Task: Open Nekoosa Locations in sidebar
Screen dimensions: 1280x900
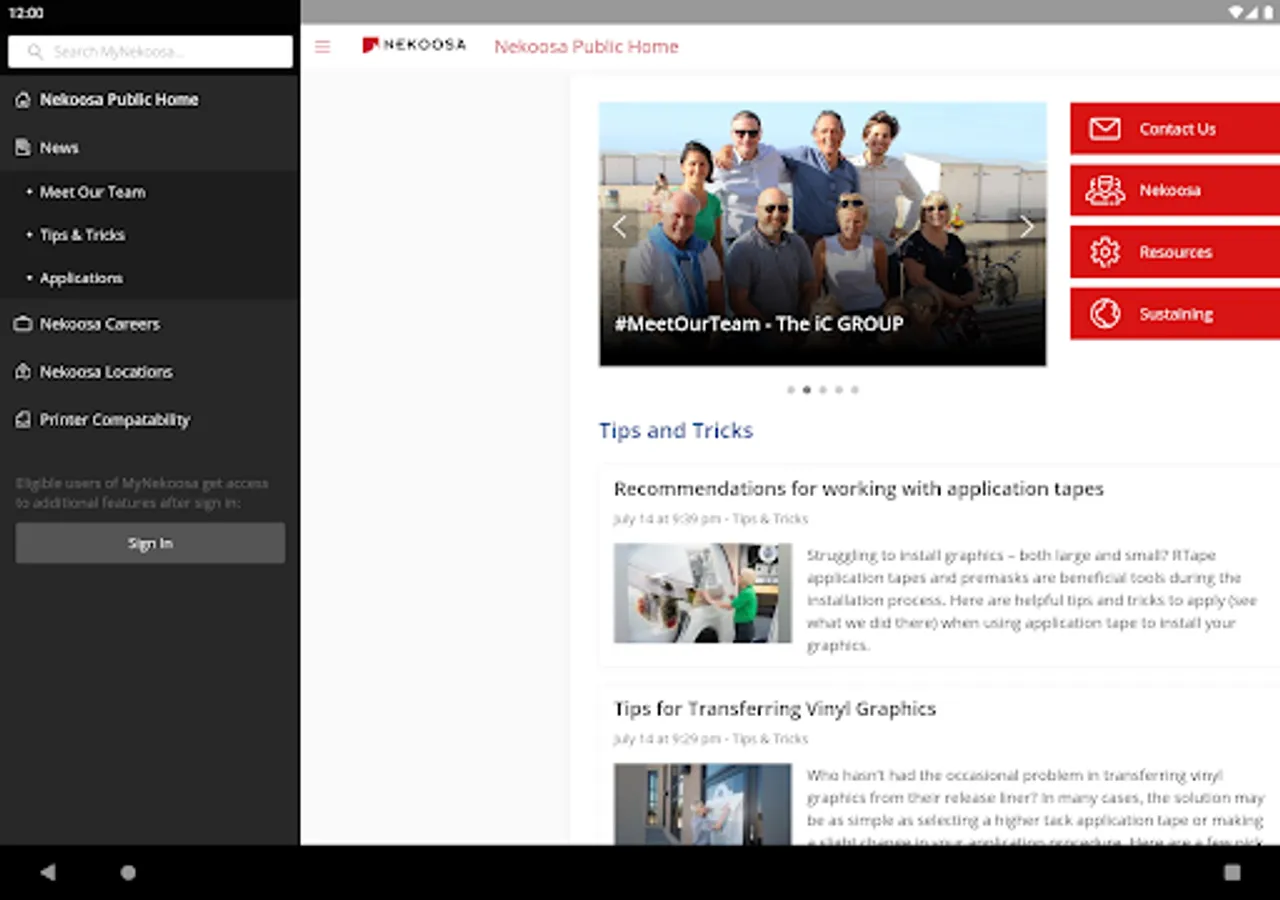Action: pos(150,372)
